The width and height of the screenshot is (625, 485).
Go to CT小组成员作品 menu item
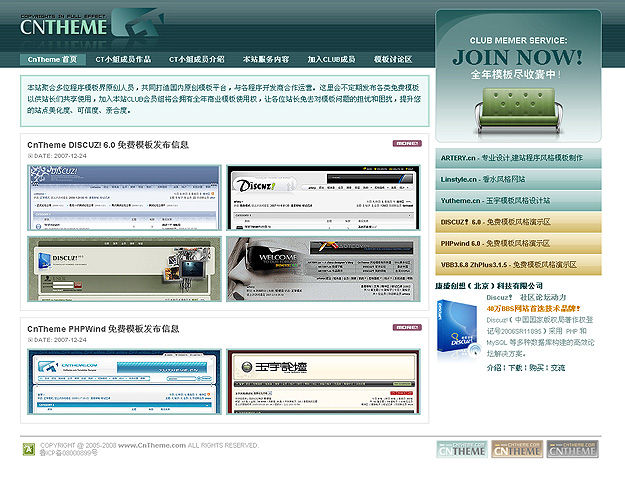(x=124, y=60)
